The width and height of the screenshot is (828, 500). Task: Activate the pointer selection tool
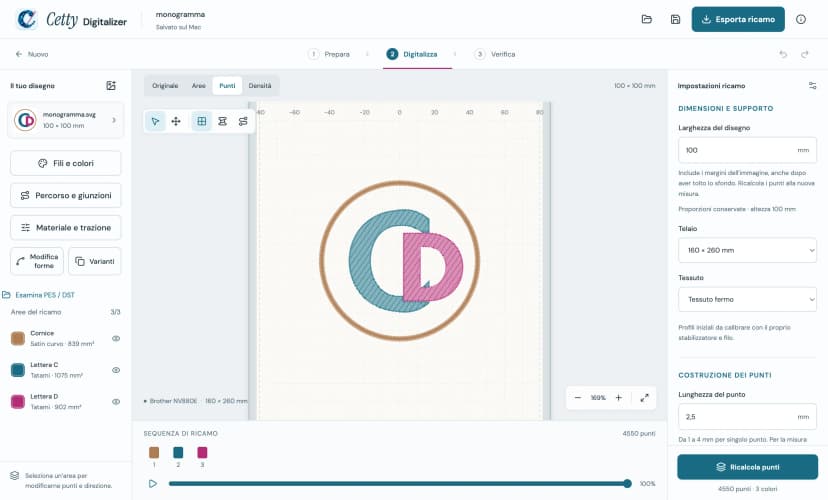155,121
